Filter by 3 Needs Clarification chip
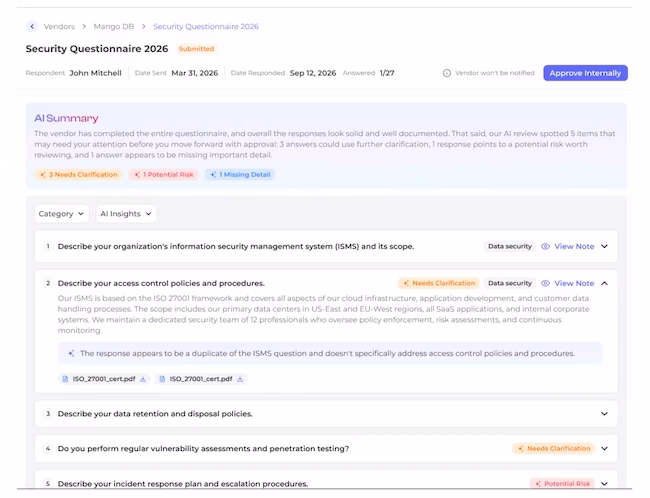The width and height of the screenshot is (650, 498). tap(78, 175)
